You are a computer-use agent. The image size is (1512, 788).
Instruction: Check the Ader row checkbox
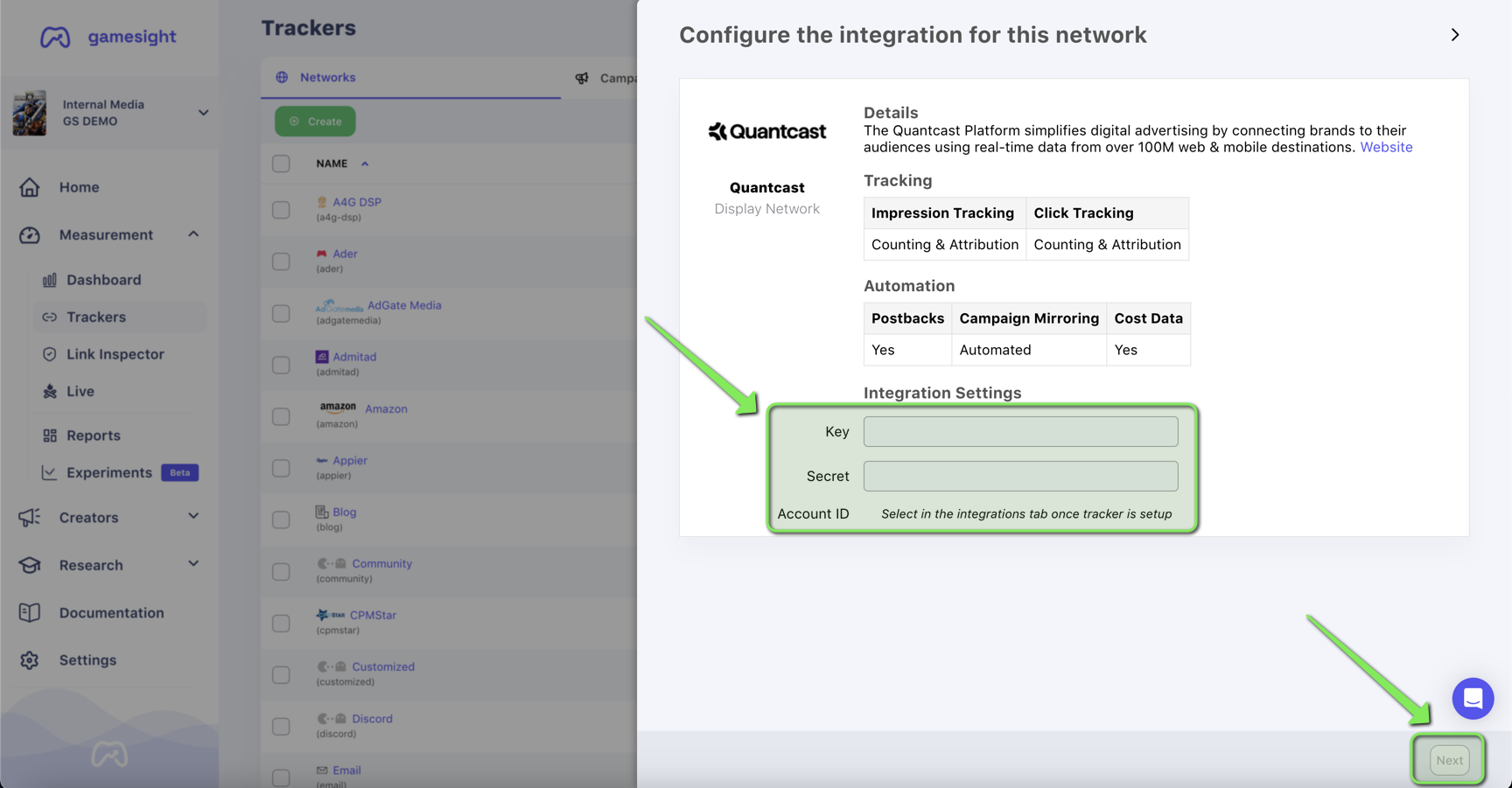[x=281, y=262]
